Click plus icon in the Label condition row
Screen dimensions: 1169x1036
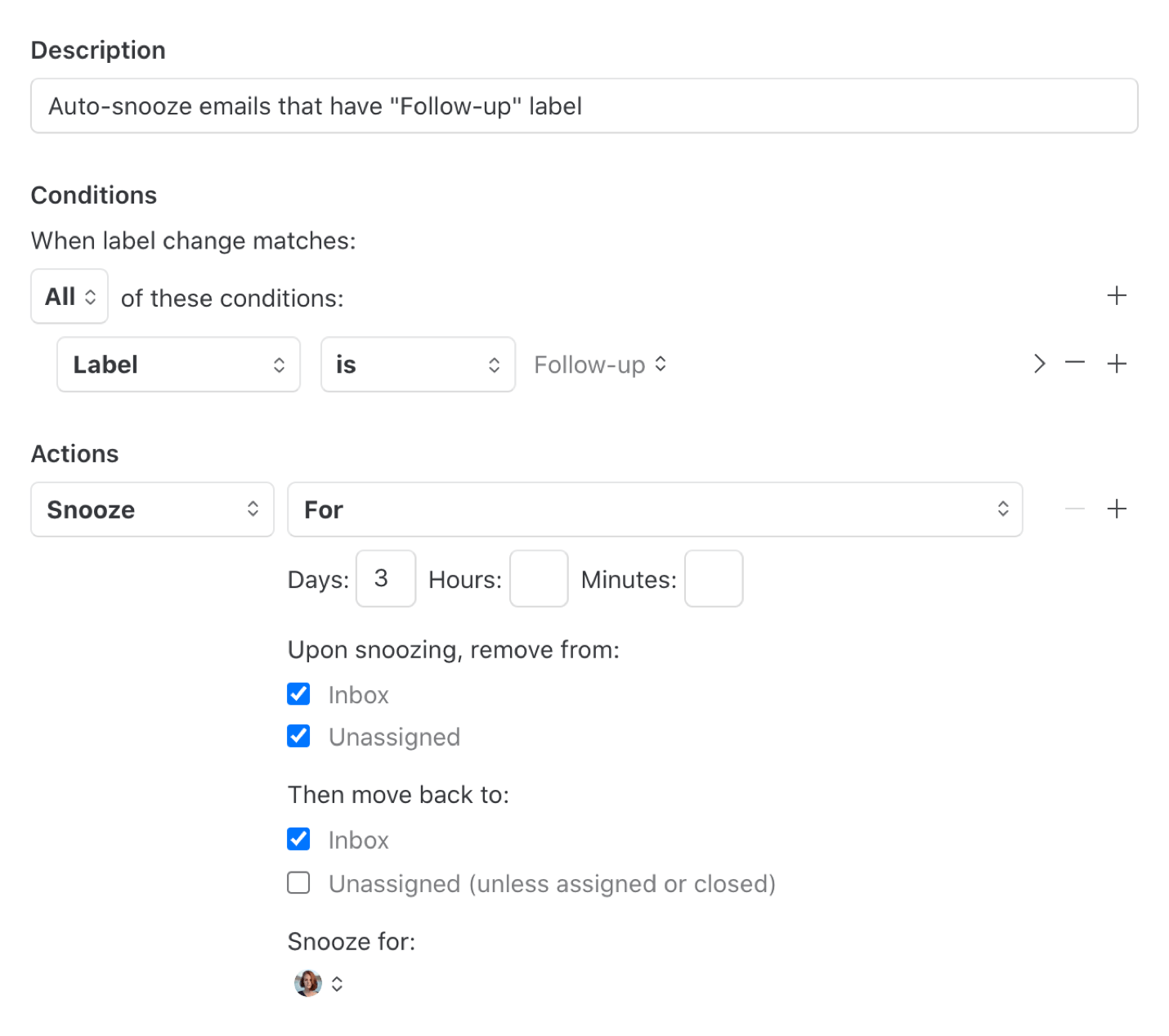(x=1117, y=364)
